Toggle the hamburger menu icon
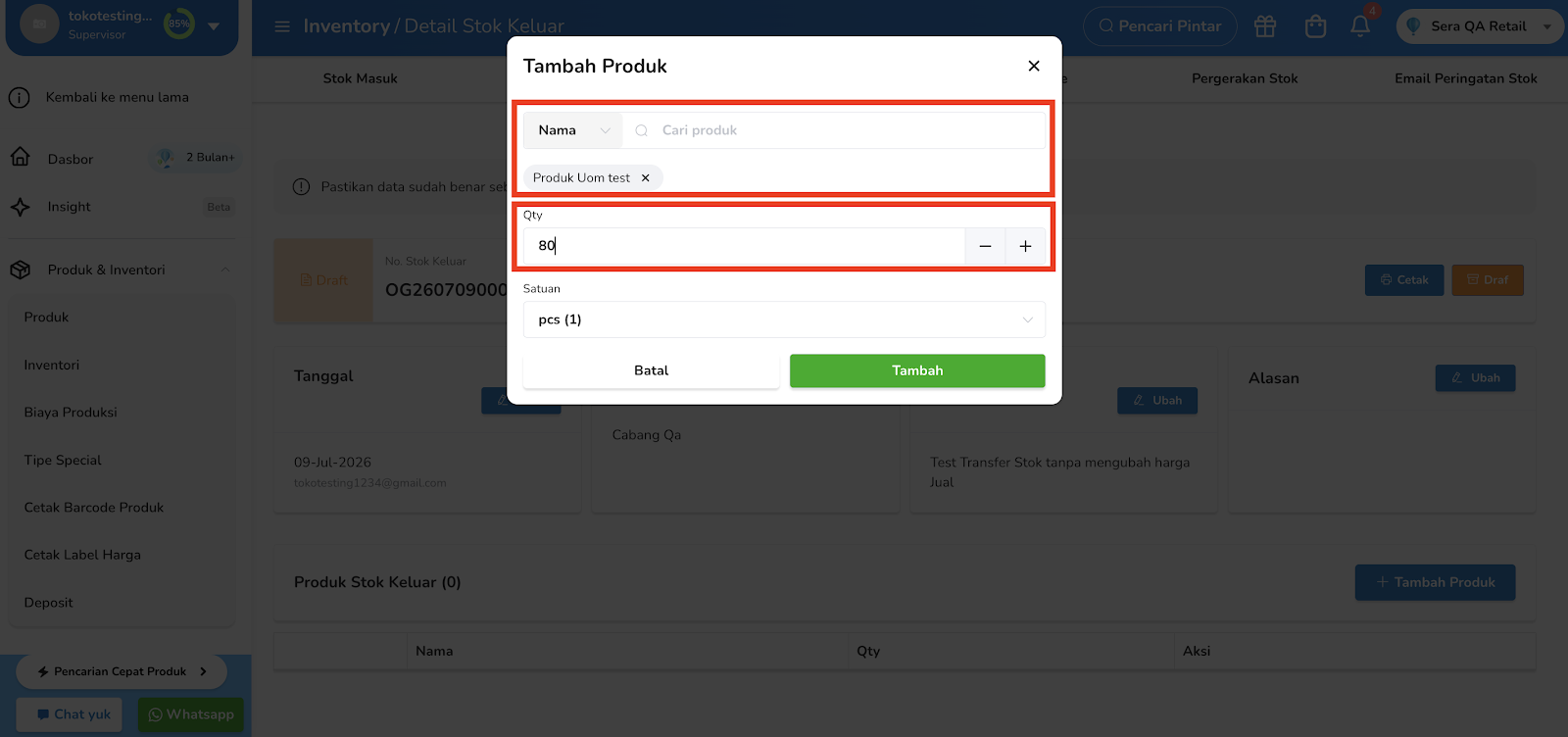Viewport: 1568px width, 737px height. (282, 26)
